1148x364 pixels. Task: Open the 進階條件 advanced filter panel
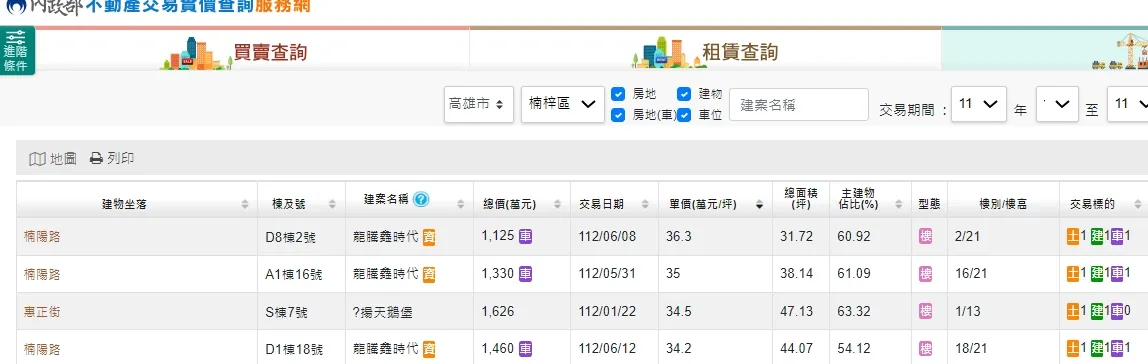(16, 51)
